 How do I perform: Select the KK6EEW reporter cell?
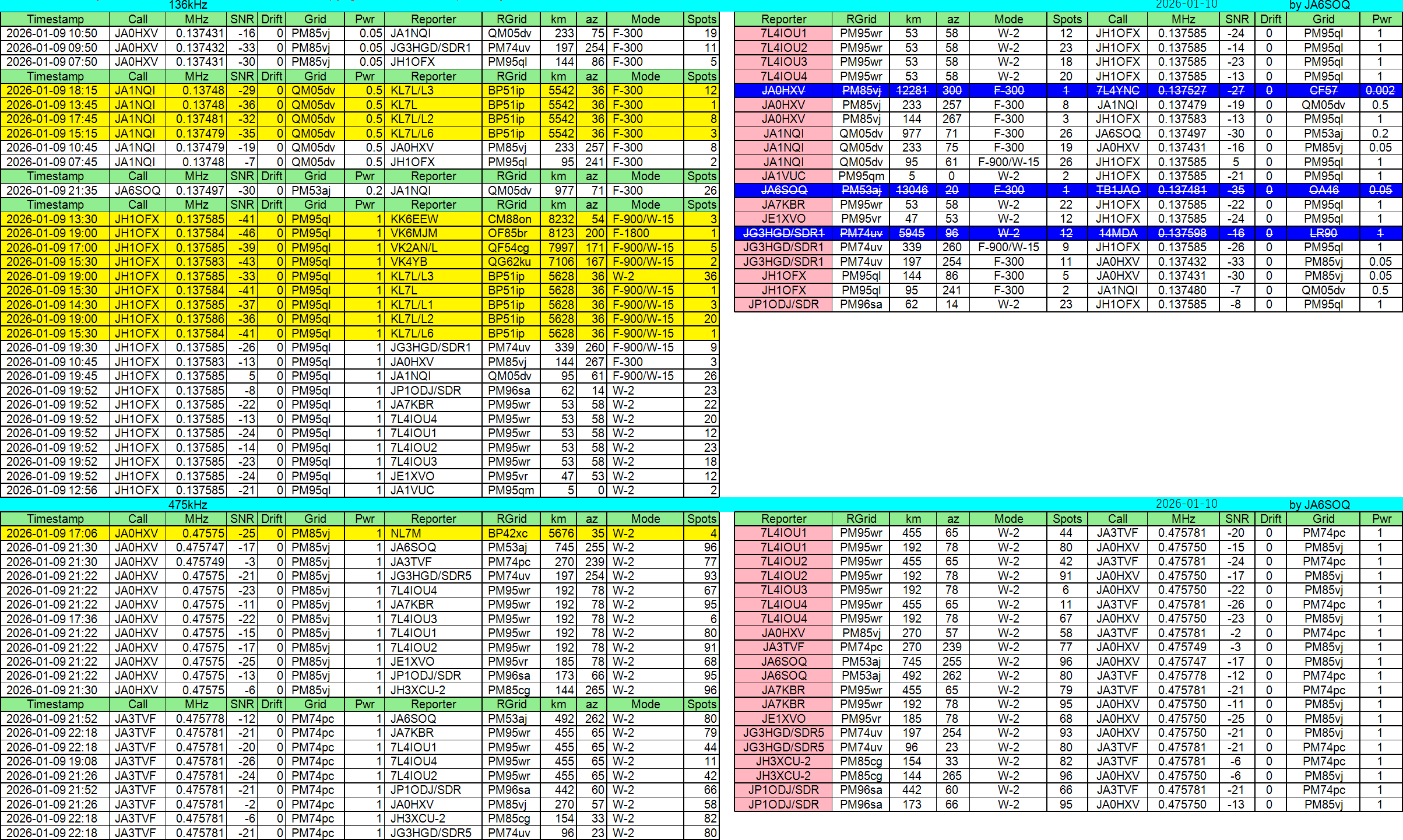[x=414, y=219]
